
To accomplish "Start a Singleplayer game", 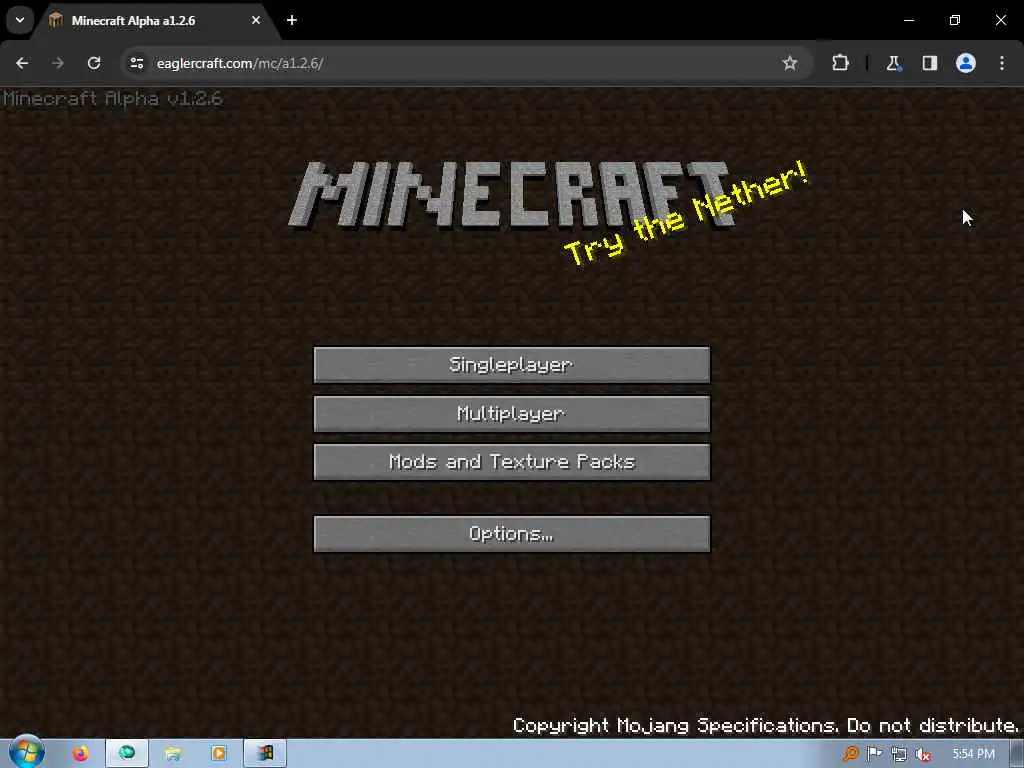I will click(x=511, y=364).
